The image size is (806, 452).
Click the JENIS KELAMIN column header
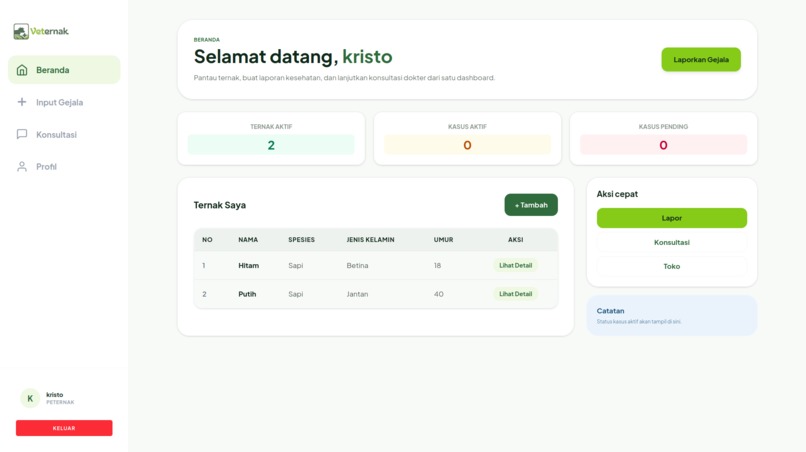370,240
